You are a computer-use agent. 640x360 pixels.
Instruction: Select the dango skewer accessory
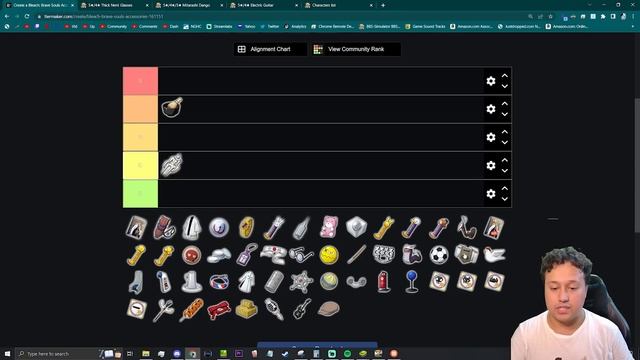(x=191, y=310)
